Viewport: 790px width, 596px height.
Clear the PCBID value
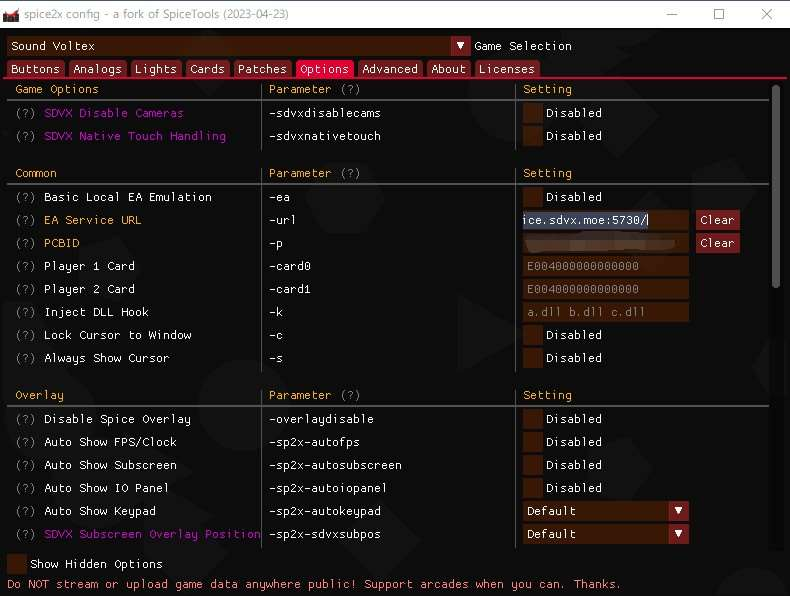point(717,243)
